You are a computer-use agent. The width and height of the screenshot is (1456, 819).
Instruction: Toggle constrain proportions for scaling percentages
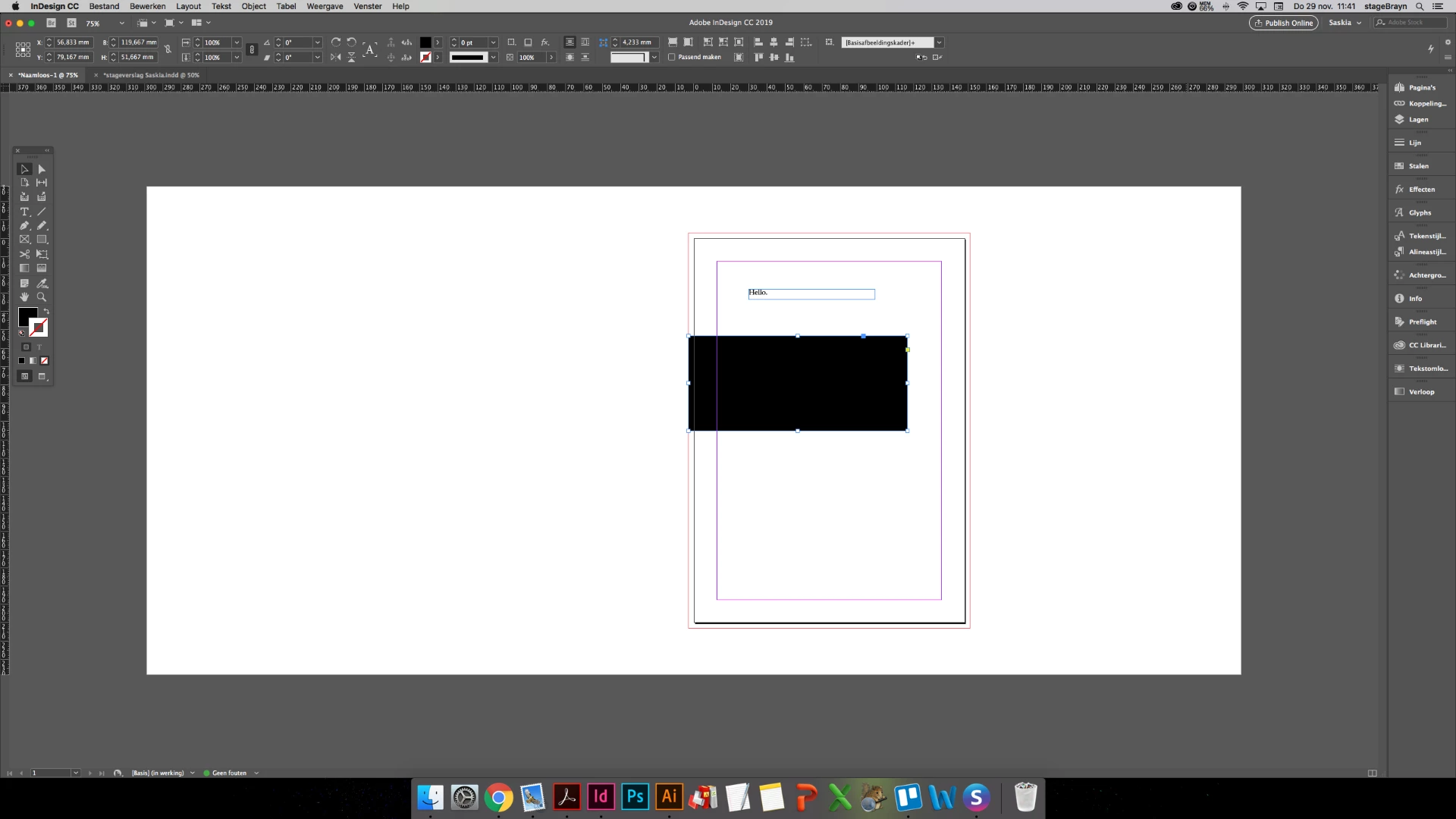[252, 49]
